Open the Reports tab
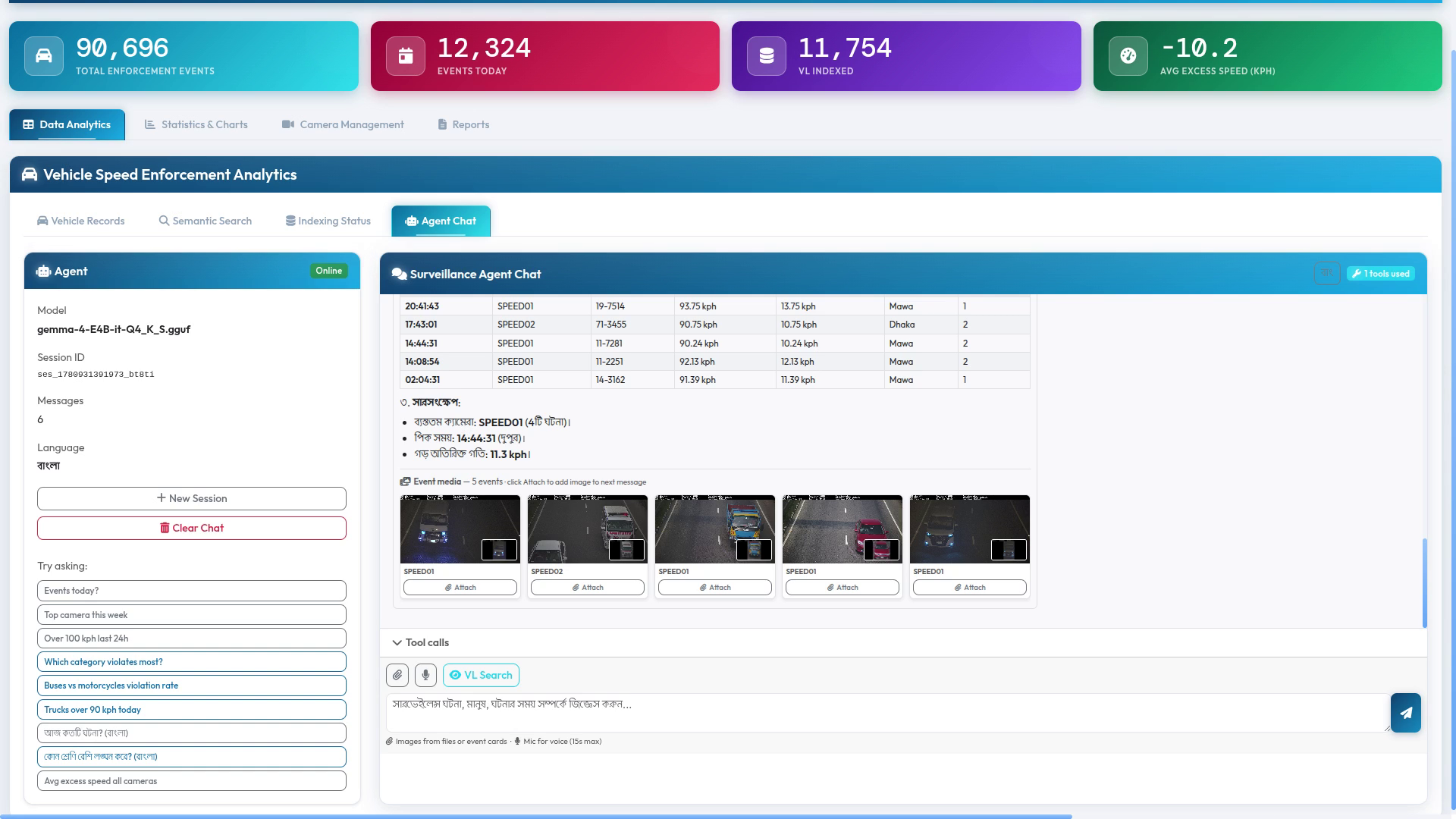The image size is (1456, 819). [x=463, y=124]
